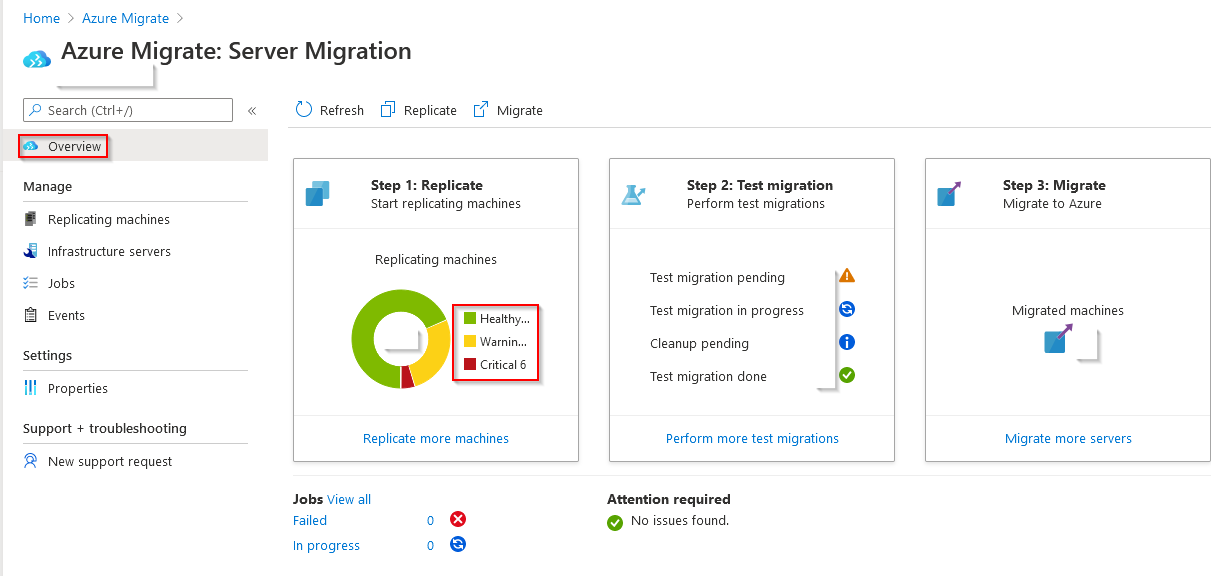This screenshot has height=576, width=1211.
Task: Click the Azure Migrate cloud icon beside title
Action: tap(37, 60)
